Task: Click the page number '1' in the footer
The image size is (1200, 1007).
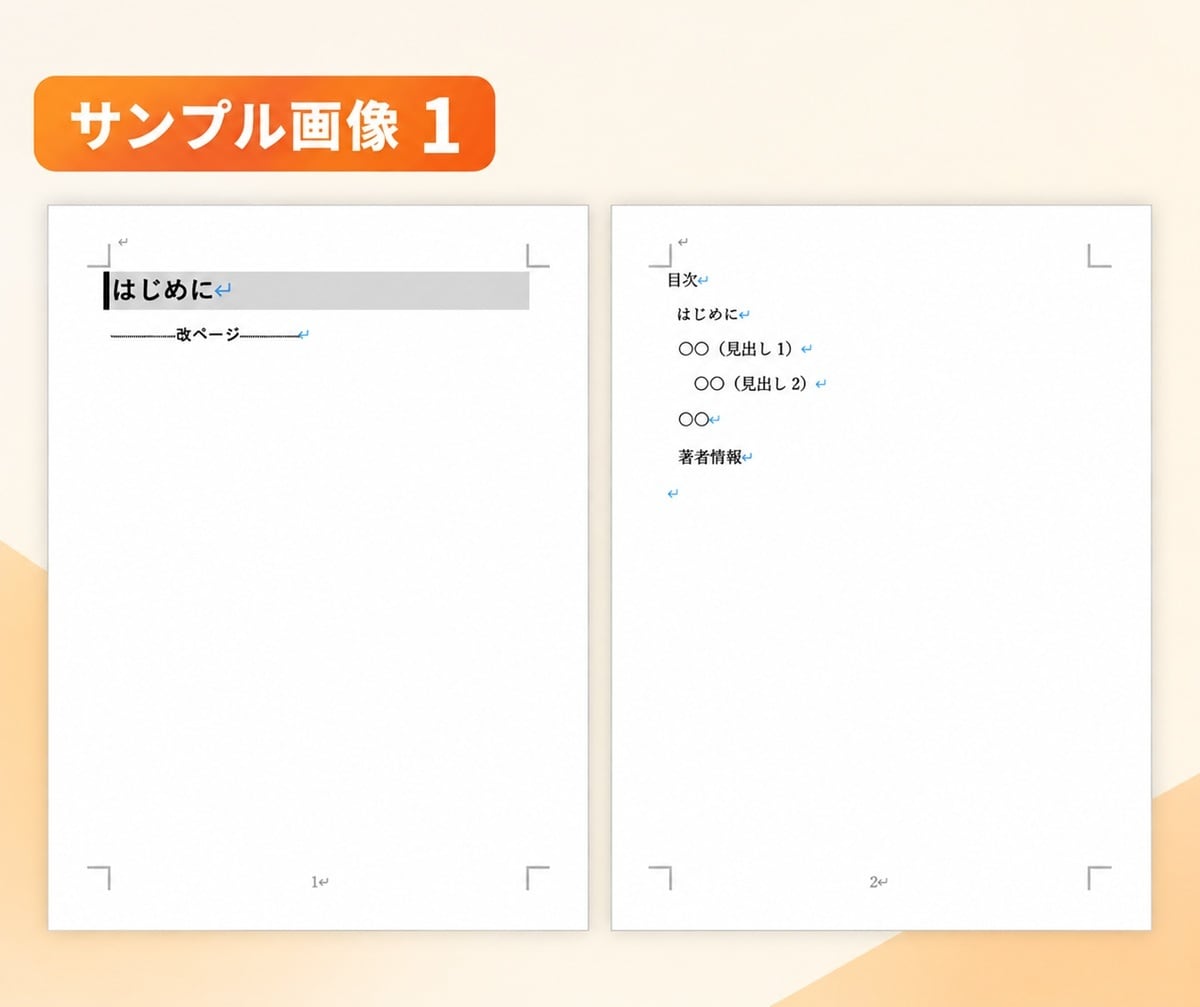Action: 314,882
